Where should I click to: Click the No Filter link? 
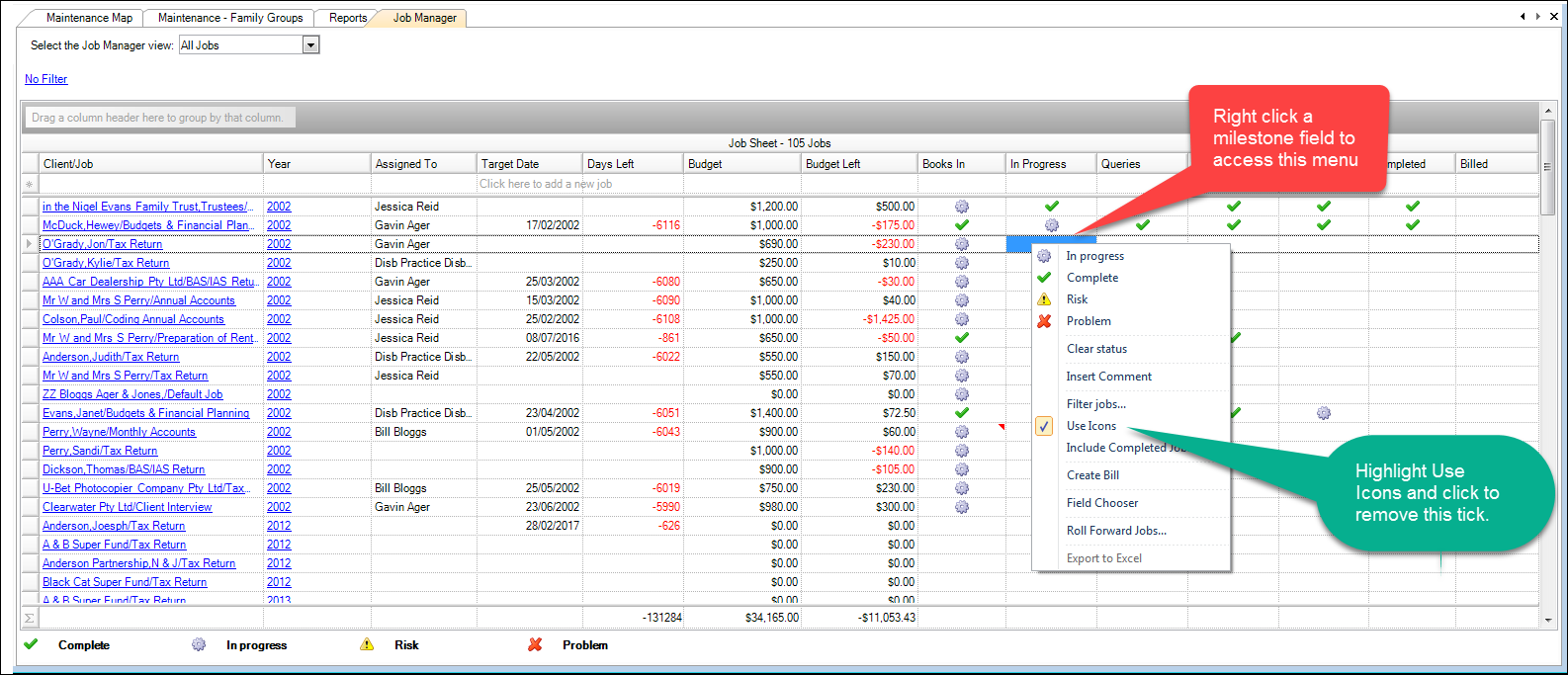(46, 79)
